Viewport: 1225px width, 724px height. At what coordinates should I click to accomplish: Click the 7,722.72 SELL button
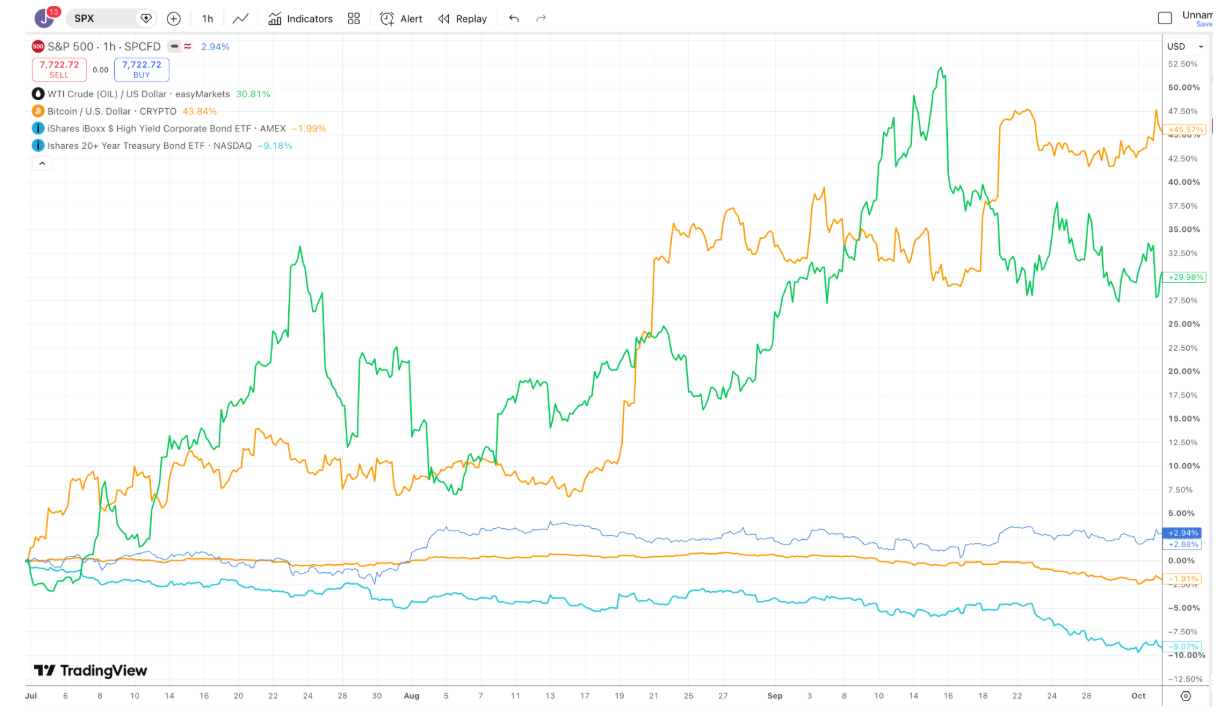pos(59,69)
